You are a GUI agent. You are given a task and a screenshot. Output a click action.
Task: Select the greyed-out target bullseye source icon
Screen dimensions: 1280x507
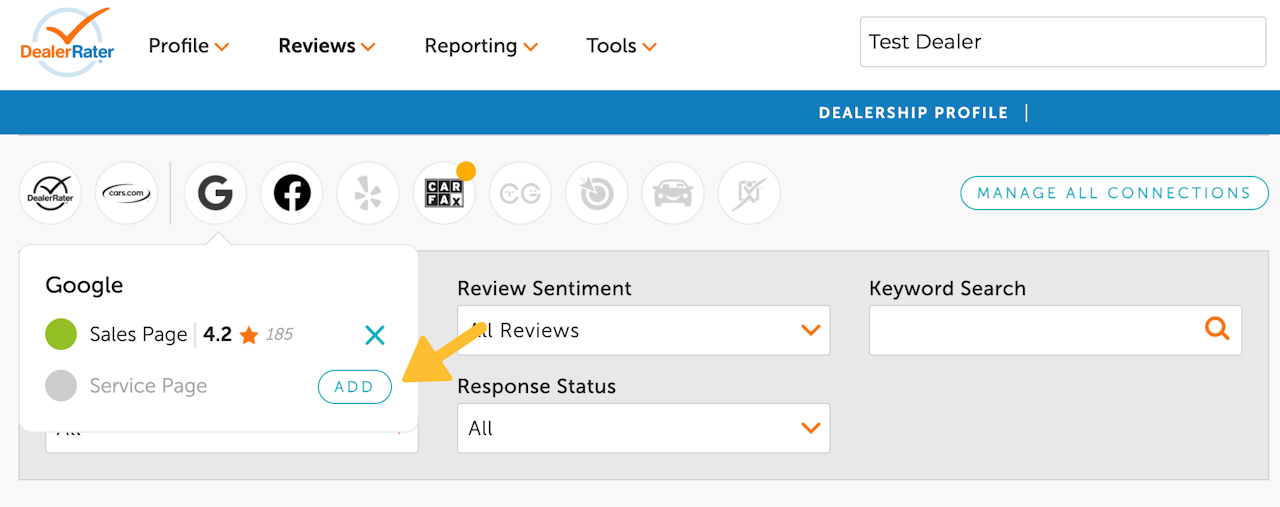[x=596, y=193]
